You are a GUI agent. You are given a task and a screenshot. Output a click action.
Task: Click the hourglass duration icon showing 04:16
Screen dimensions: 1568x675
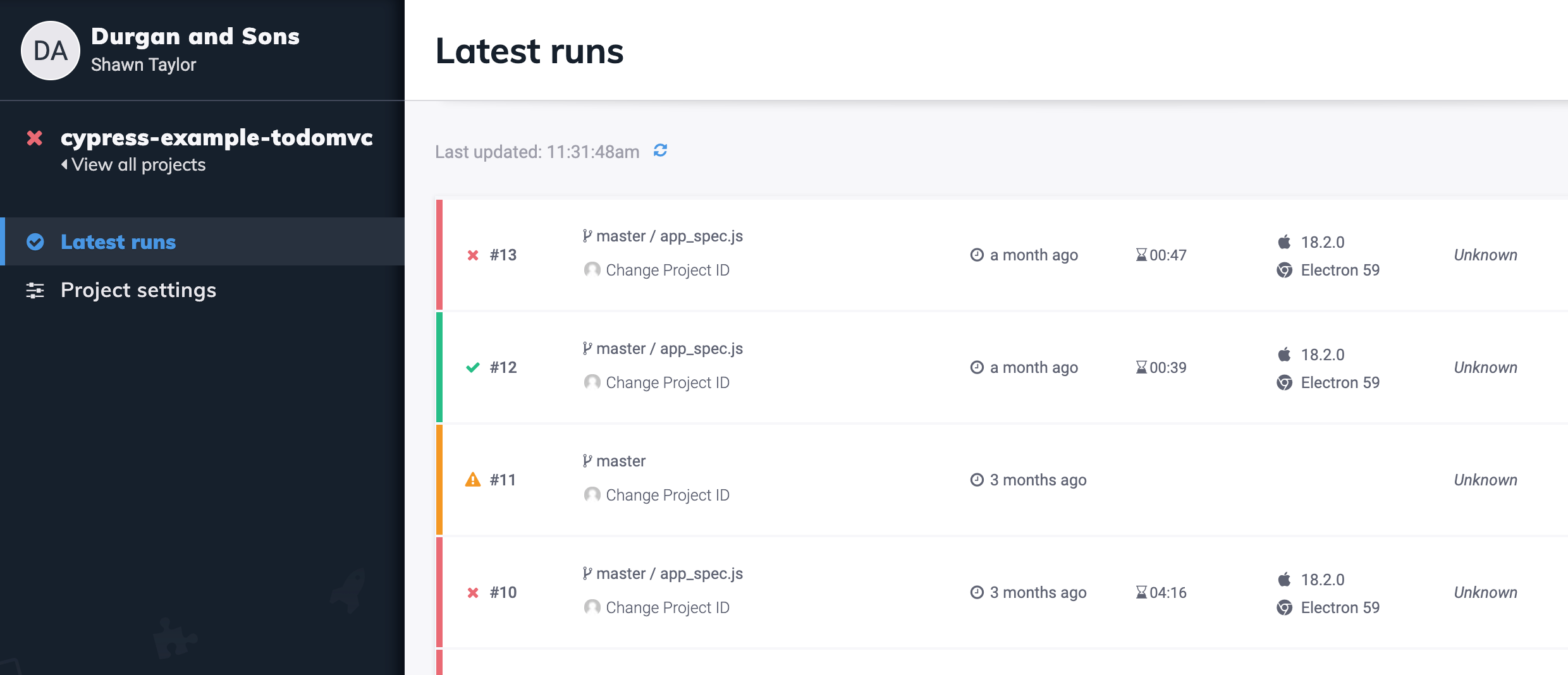click(x=1141, y=592)
